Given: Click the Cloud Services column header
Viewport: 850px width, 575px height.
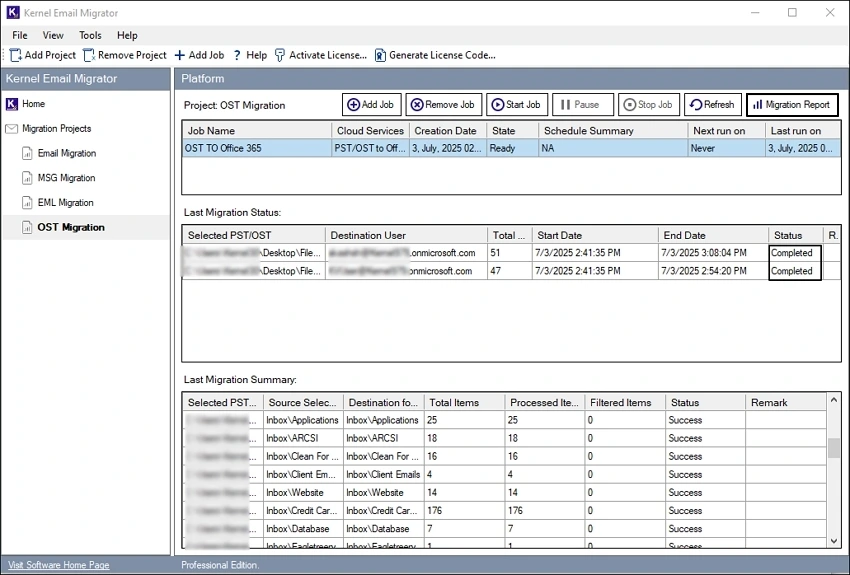Looking at the screenshot, I should tap(370, 131).
